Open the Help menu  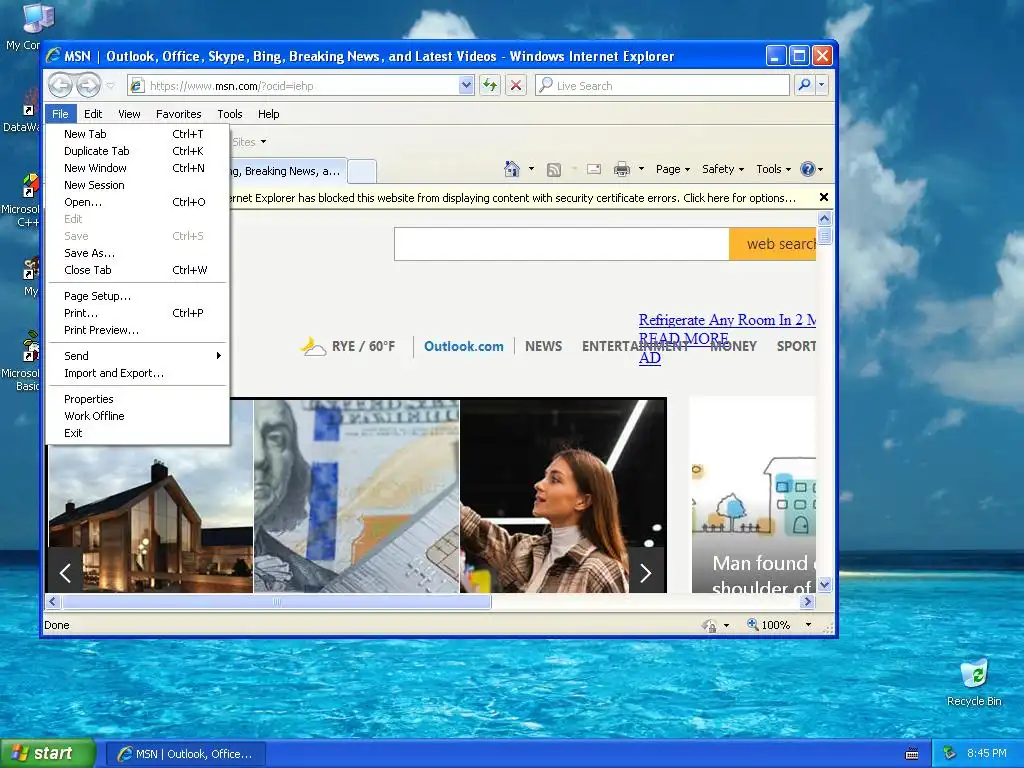[268, 114]
